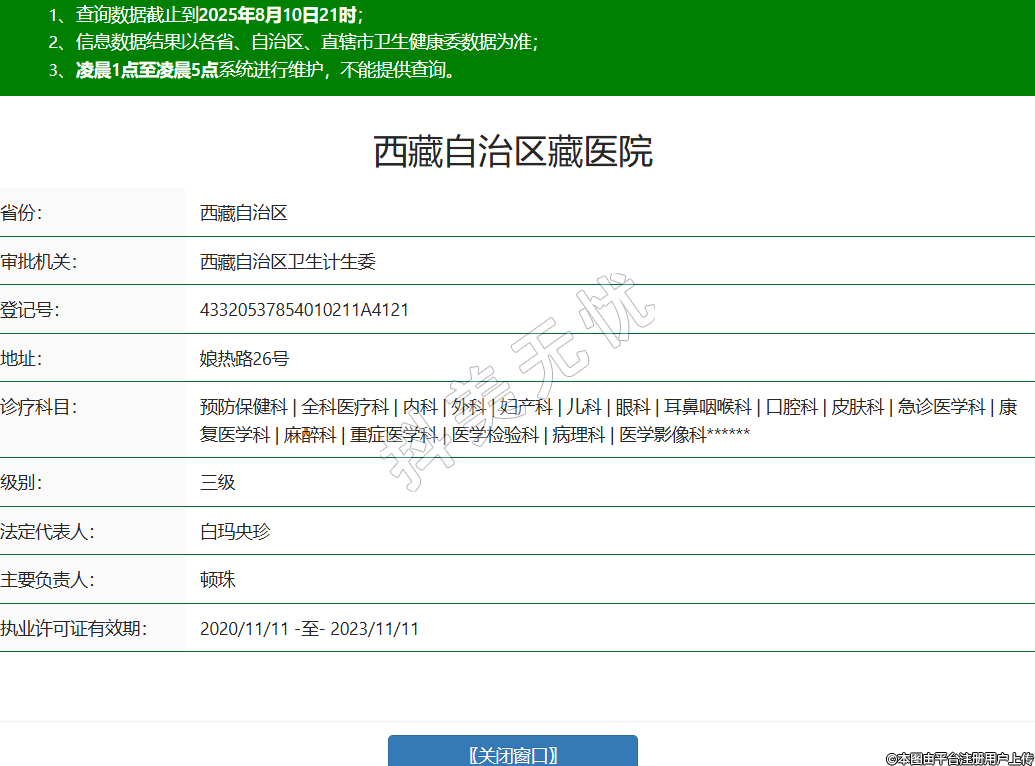Click the 关闭窗口 button

[512, 754]
